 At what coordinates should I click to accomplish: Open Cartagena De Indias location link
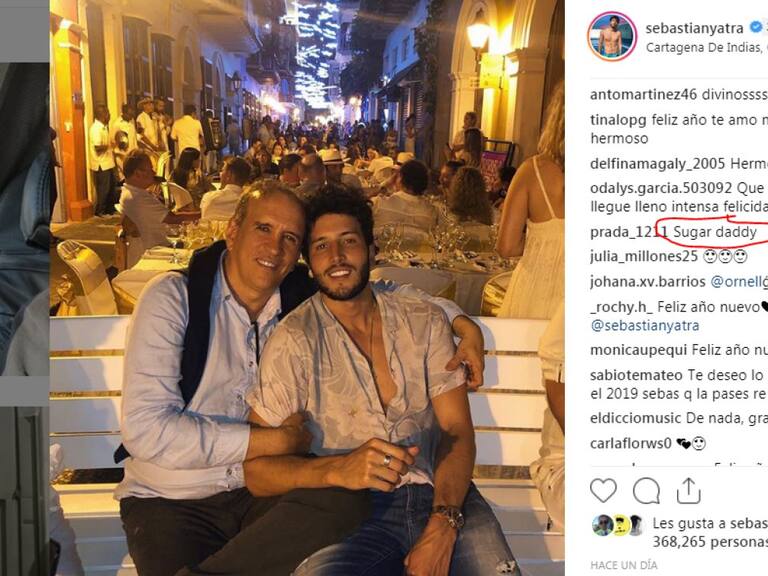click(706, 48)
